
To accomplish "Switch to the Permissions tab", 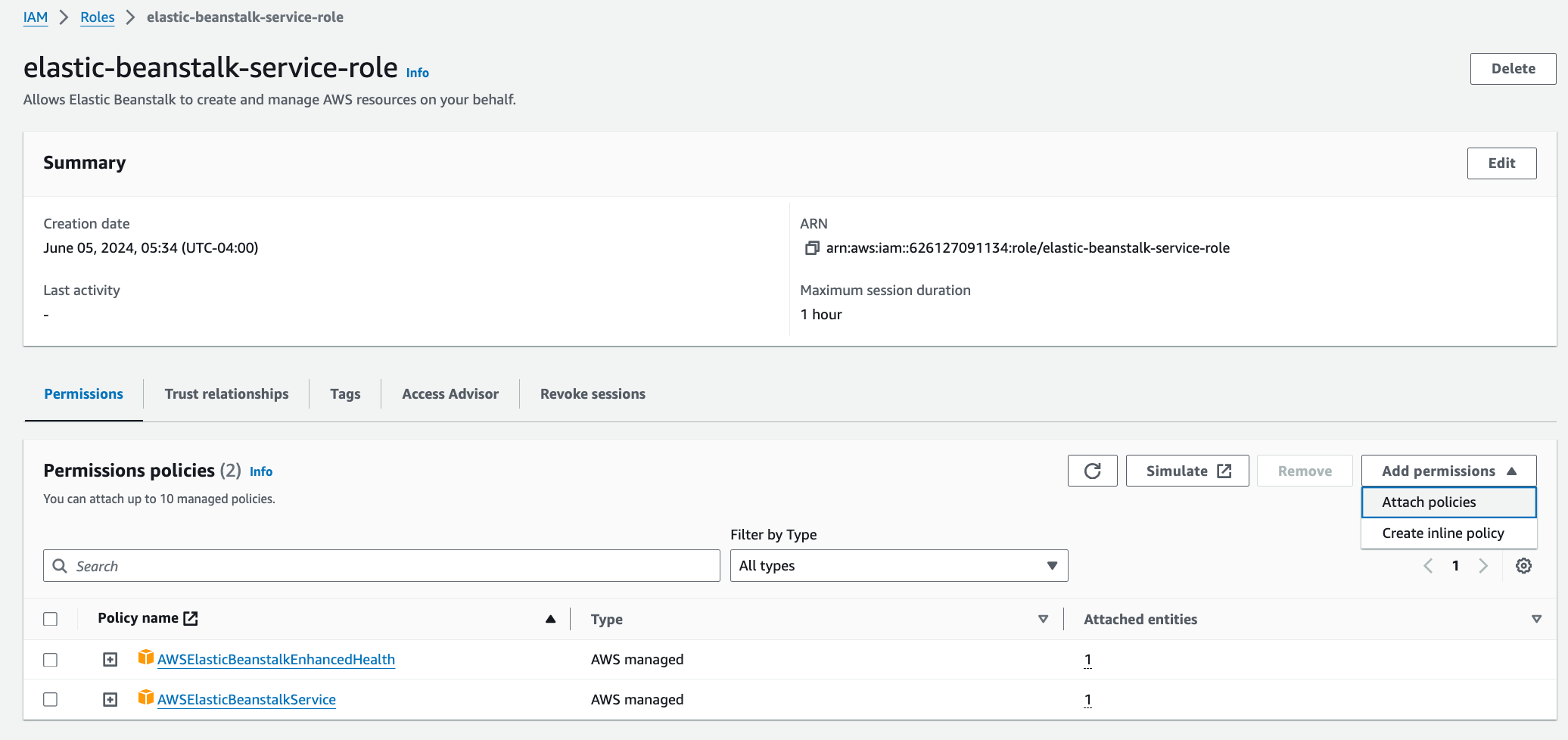I will point(83,394).
